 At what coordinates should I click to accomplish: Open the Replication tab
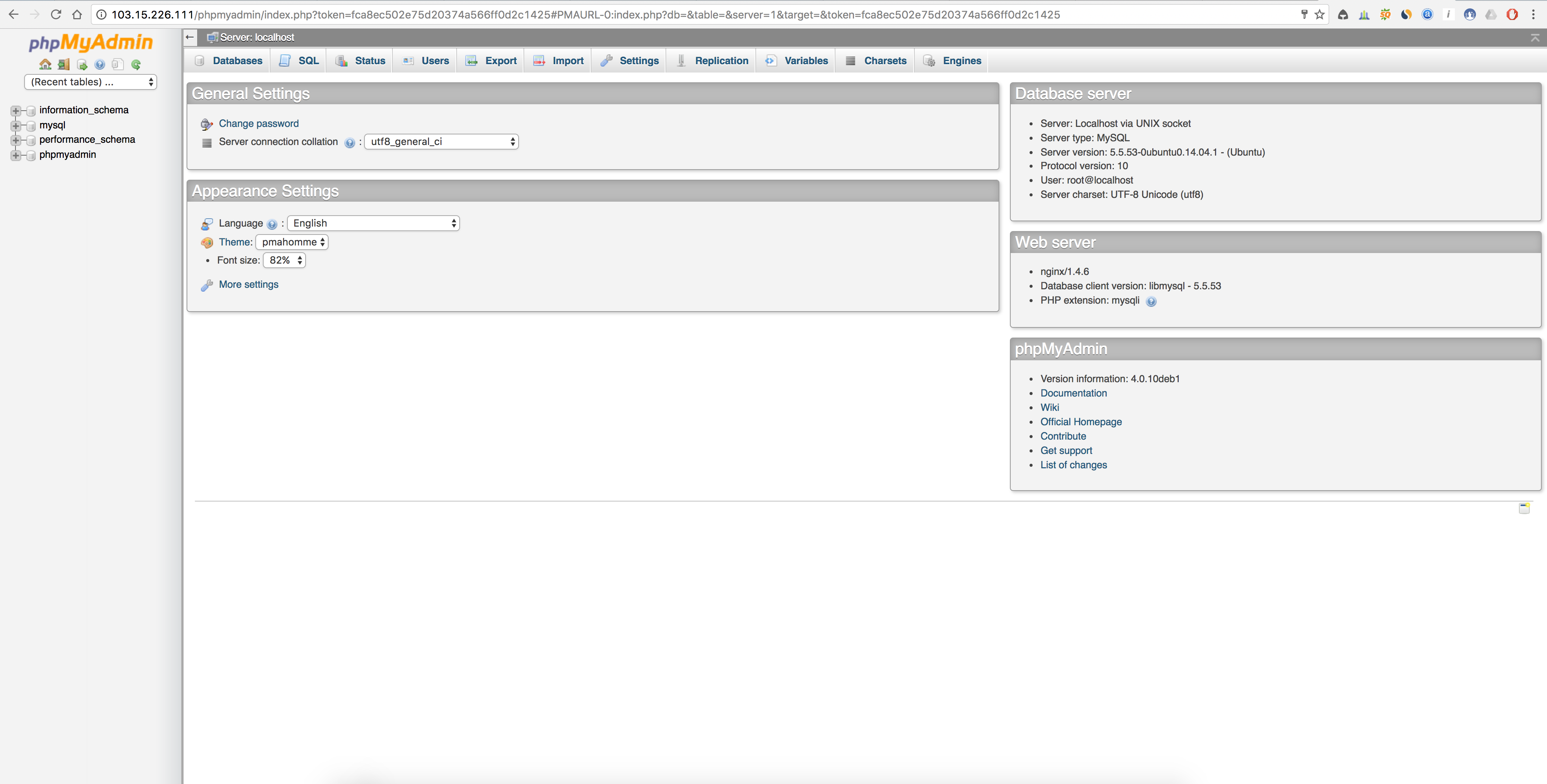coord(721,60)
